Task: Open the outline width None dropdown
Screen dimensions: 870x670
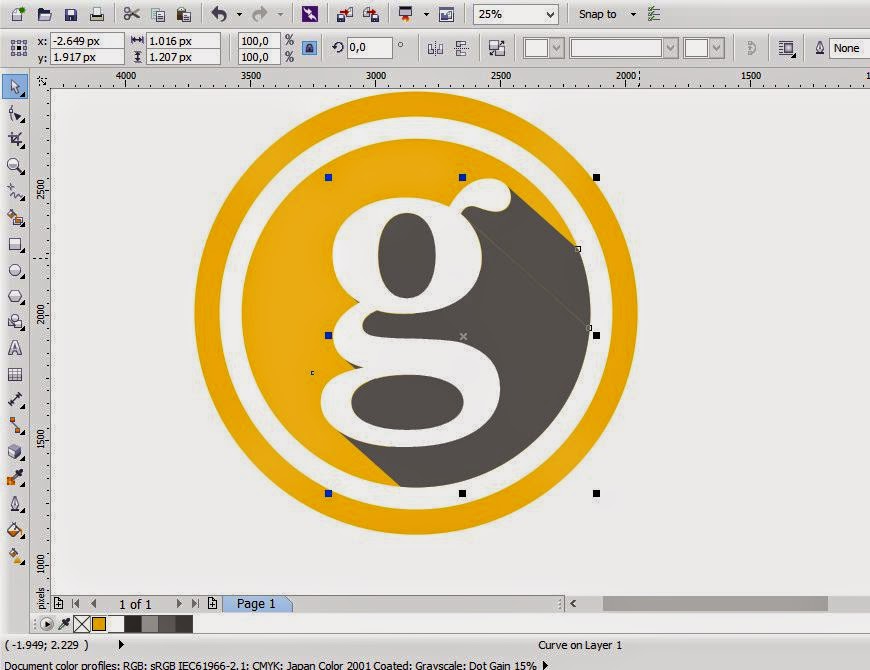Action: [x=849, y=48]
